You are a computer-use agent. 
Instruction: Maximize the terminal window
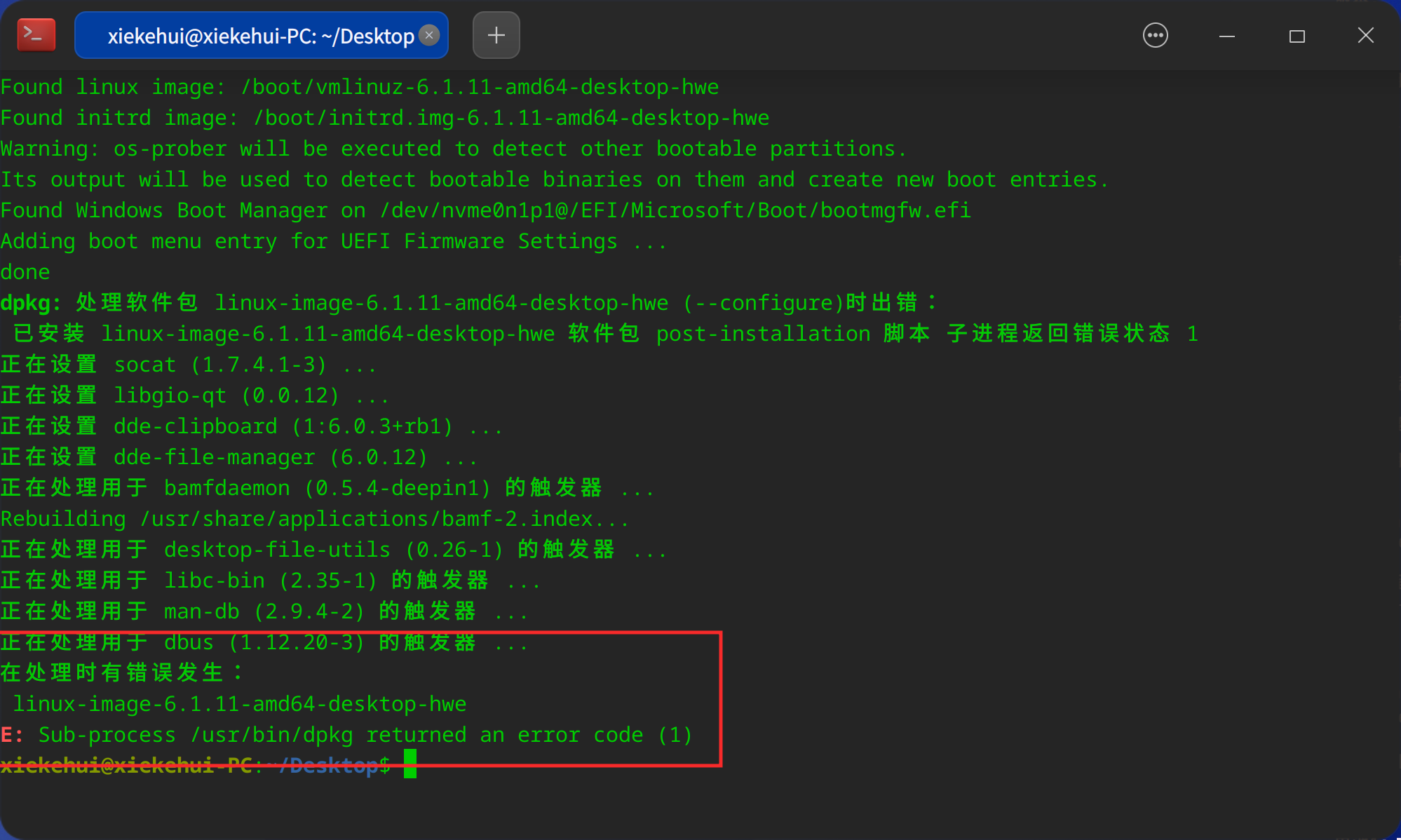point(1297,35)
